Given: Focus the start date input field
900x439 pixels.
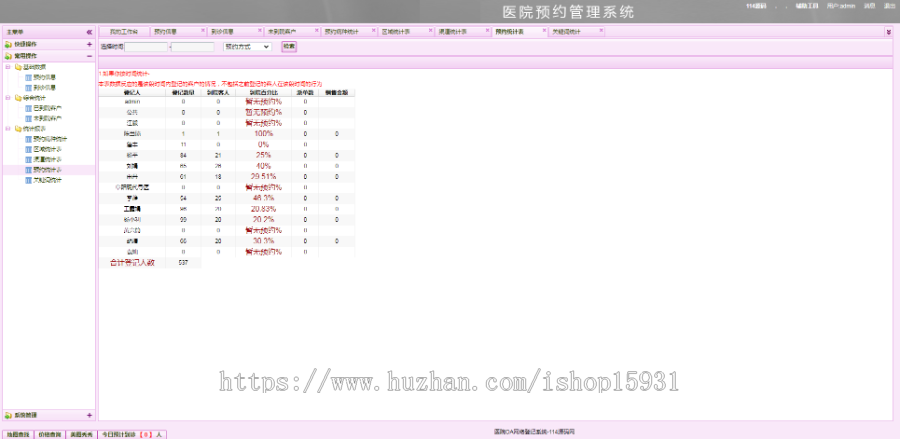Looking at the screenshot, I should 146,47.
